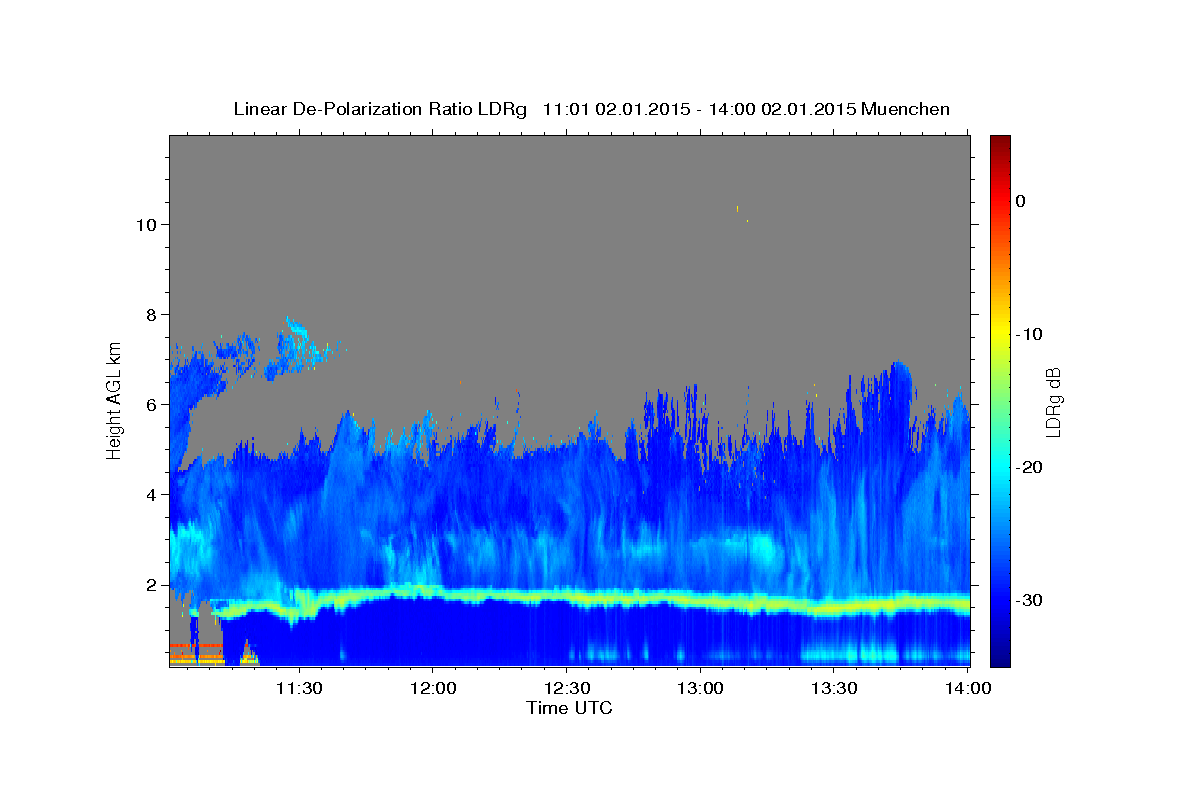Click the 13:30 time axis label
Screen dimensions: 1200x800
(834, 688)
